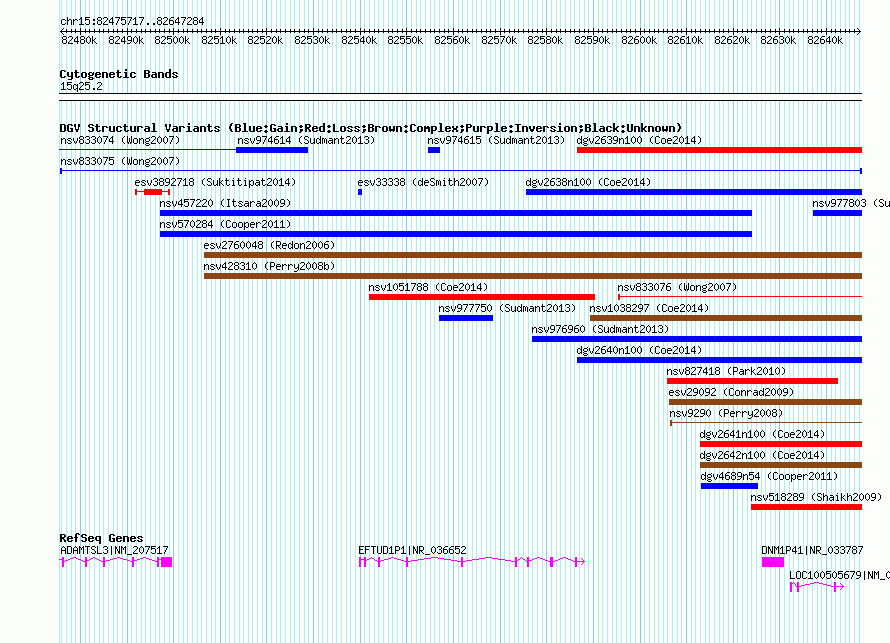Click the nsv977750 (Sudmant2013) blue bar

coord(466,318)
